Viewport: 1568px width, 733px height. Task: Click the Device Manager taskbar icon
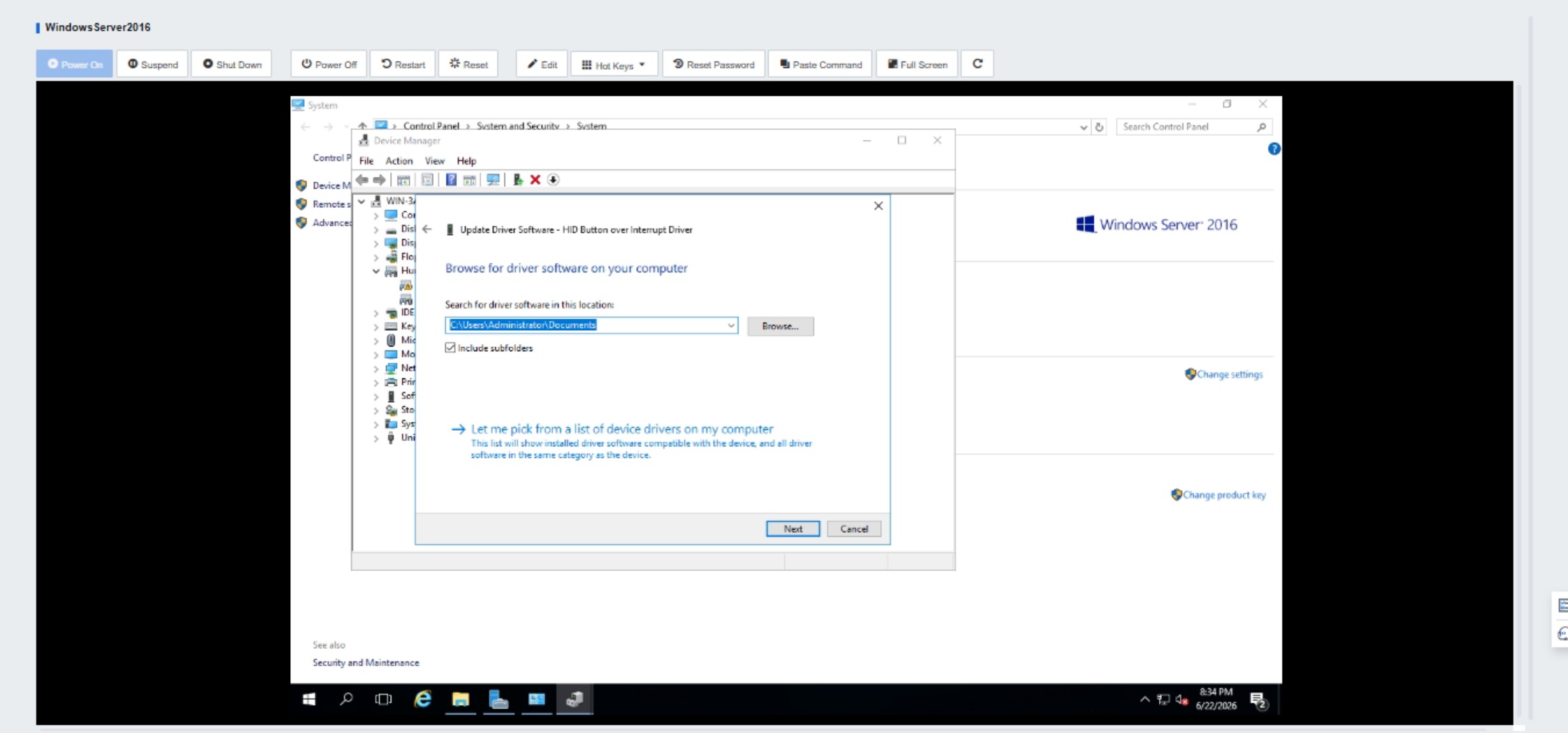click(x=574, y=699)
